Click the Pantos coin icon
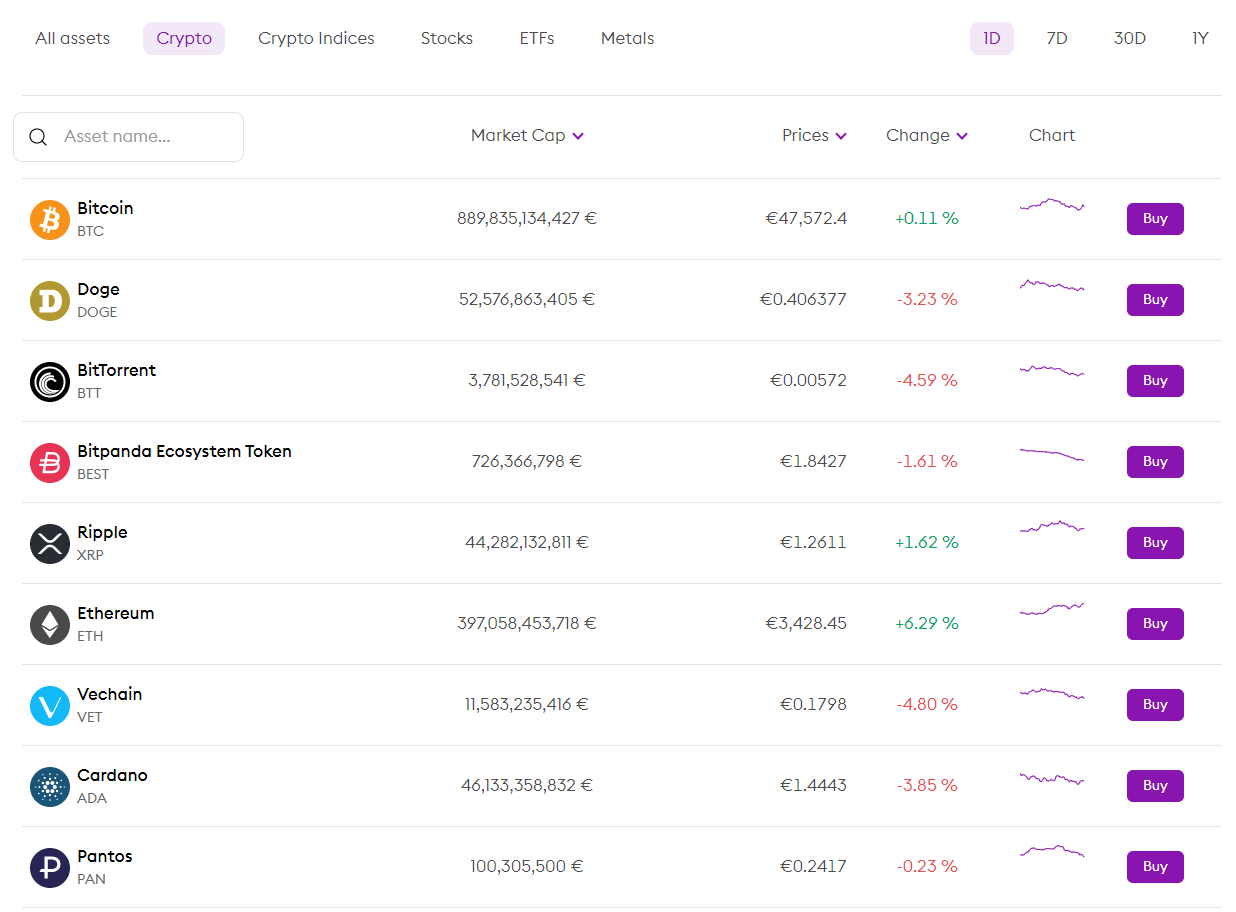 [49, 867]
